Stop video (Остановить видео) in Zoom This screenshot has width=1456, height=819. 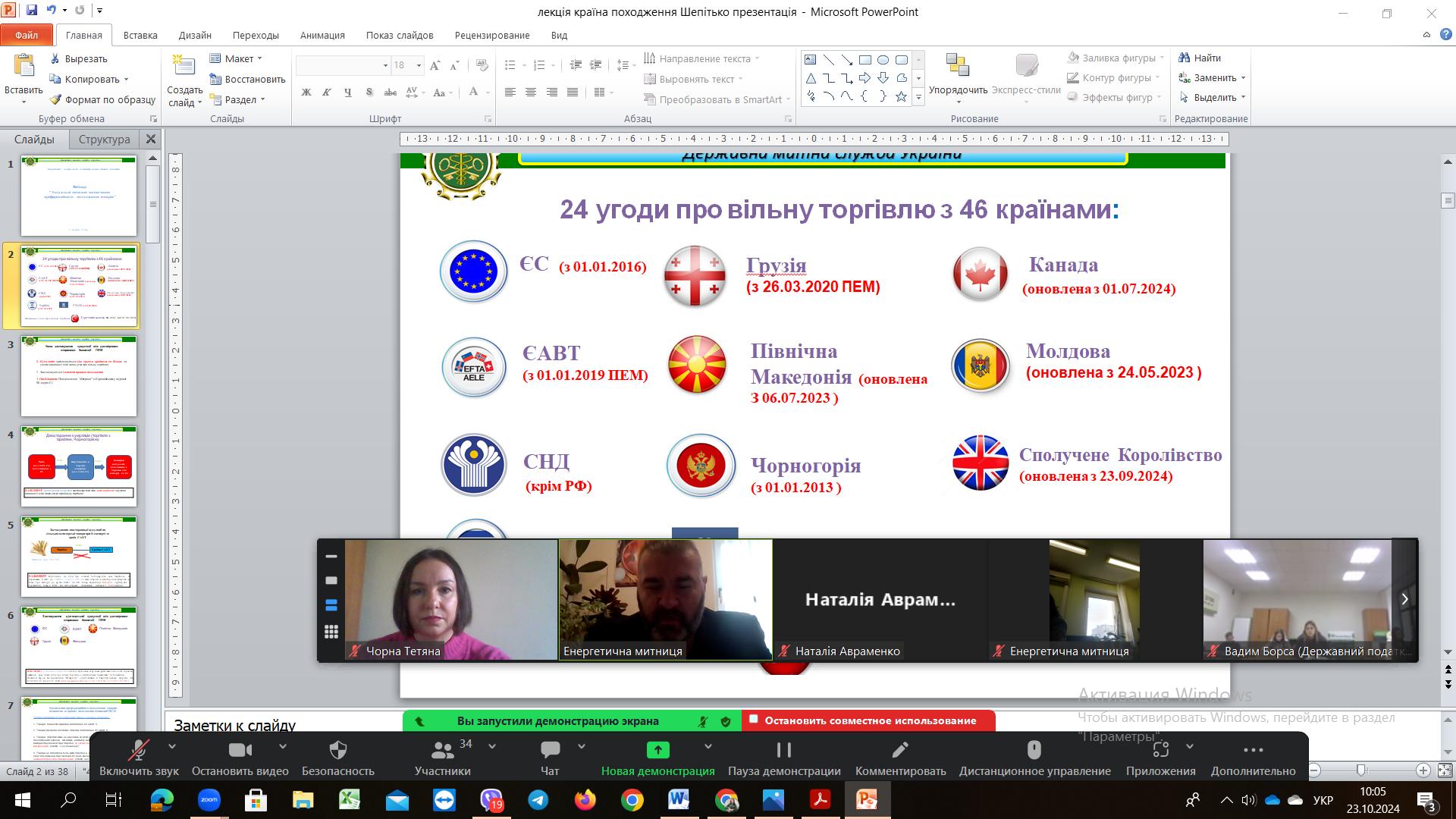point(240,758)
